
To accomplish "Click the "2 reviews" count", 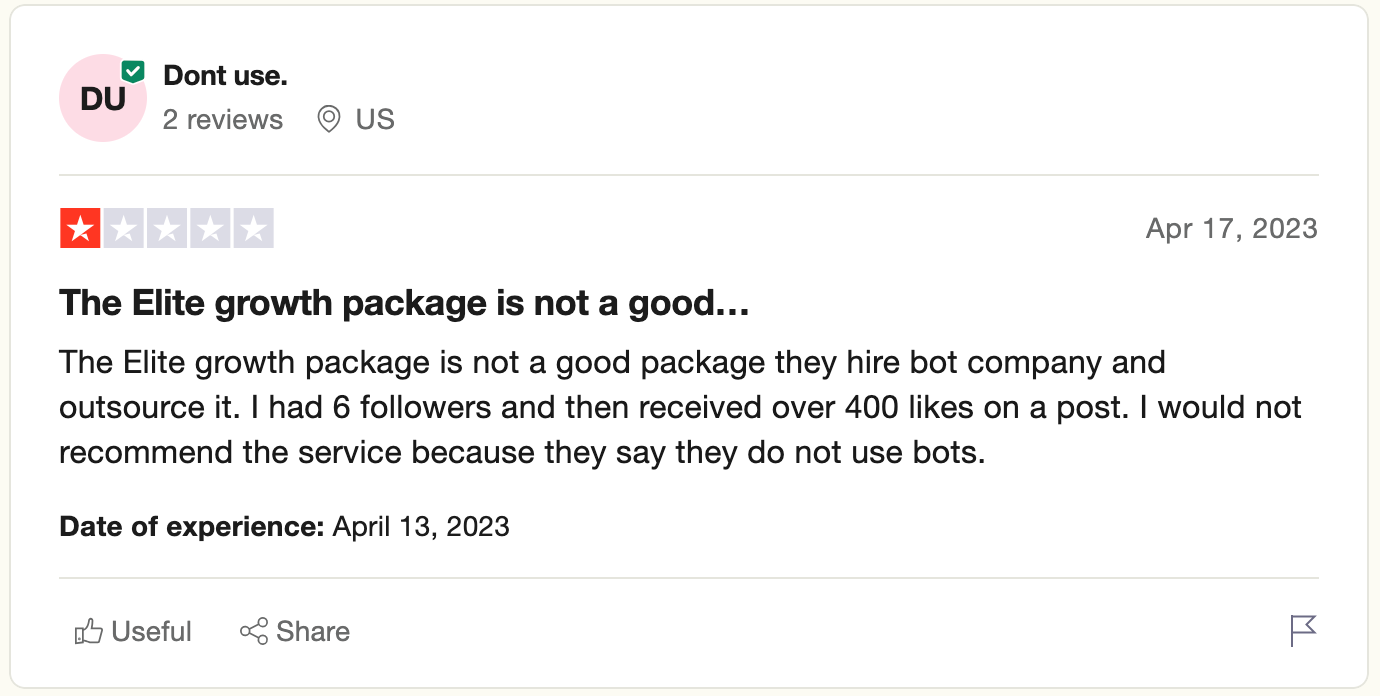I will point(223,120).
